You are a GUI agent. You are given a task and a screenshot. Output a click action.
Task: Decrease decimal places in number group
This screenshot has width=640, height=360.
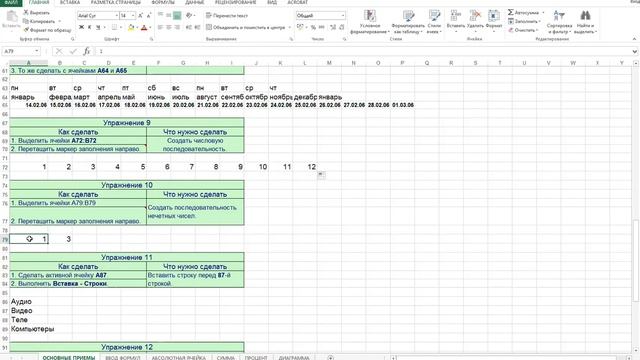tap(341, 27)
